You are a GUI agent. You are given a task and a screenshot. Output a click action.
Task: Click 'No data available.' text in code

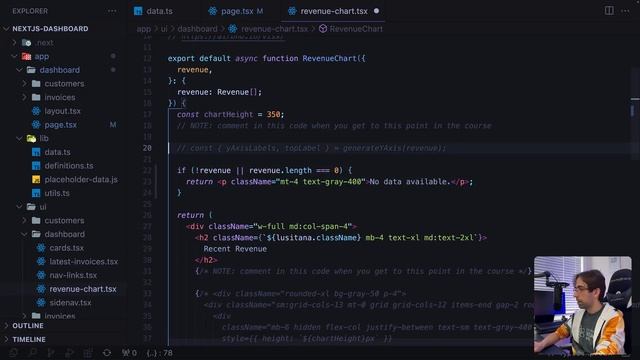pyautogui.click(x=410, y=182)
